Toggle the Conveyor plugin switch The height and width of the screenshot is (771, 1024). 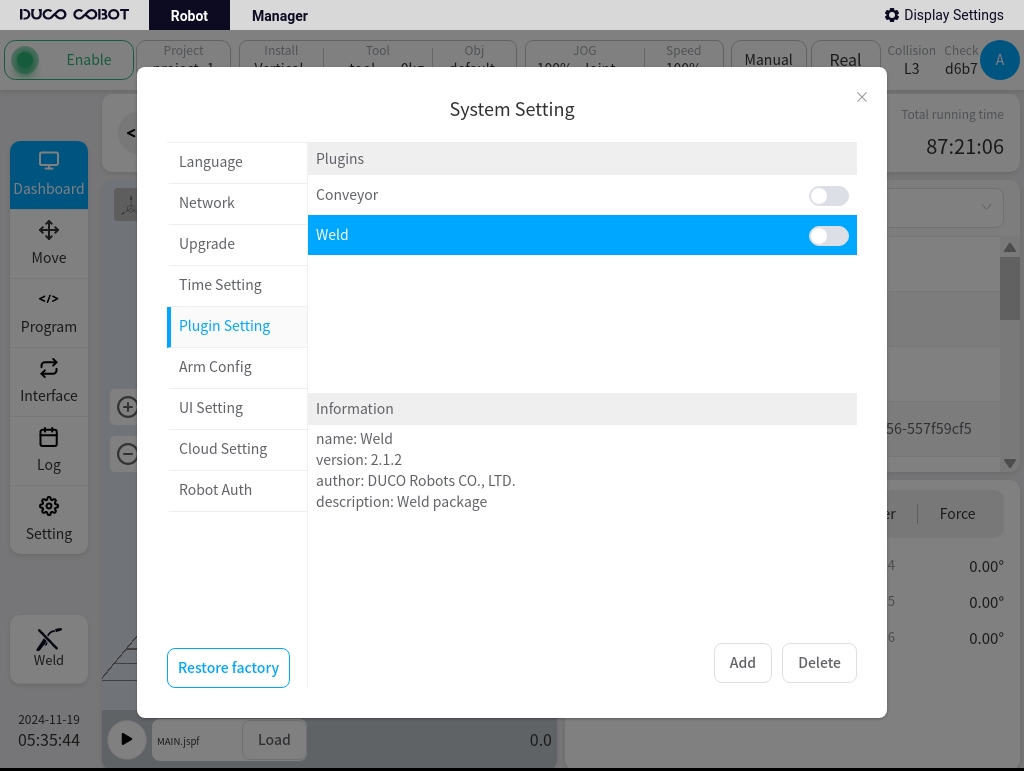[x=829, y=196]
